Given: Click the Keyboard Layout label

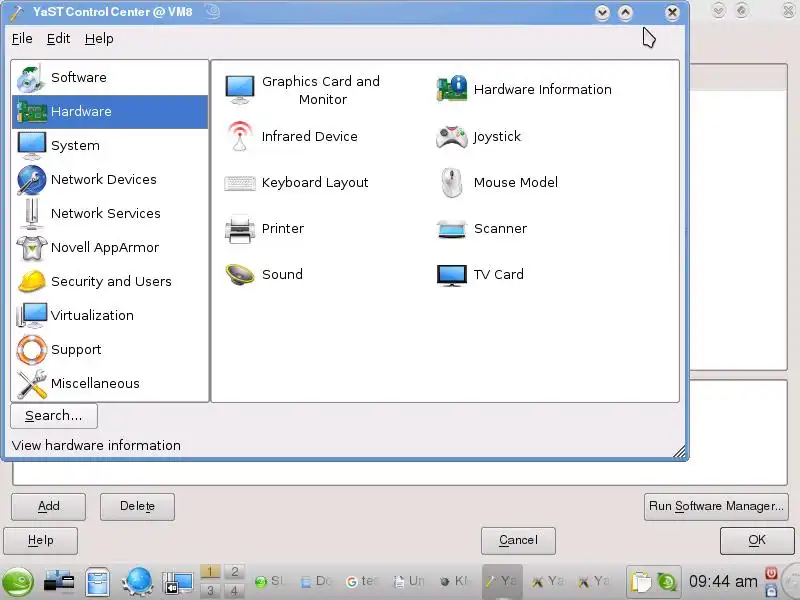Looking at the screenshot, I should tap(315, 183).
